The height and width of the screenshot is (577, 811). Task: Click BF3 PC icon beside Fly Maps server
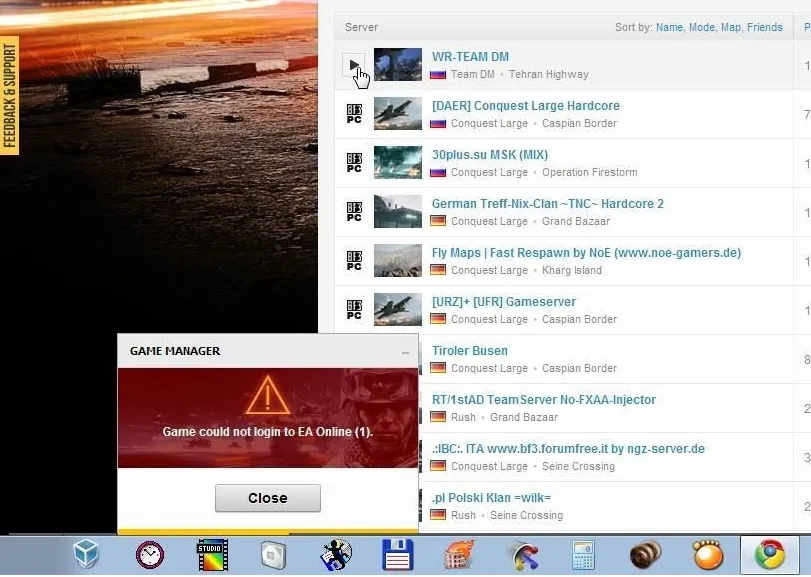354,261
